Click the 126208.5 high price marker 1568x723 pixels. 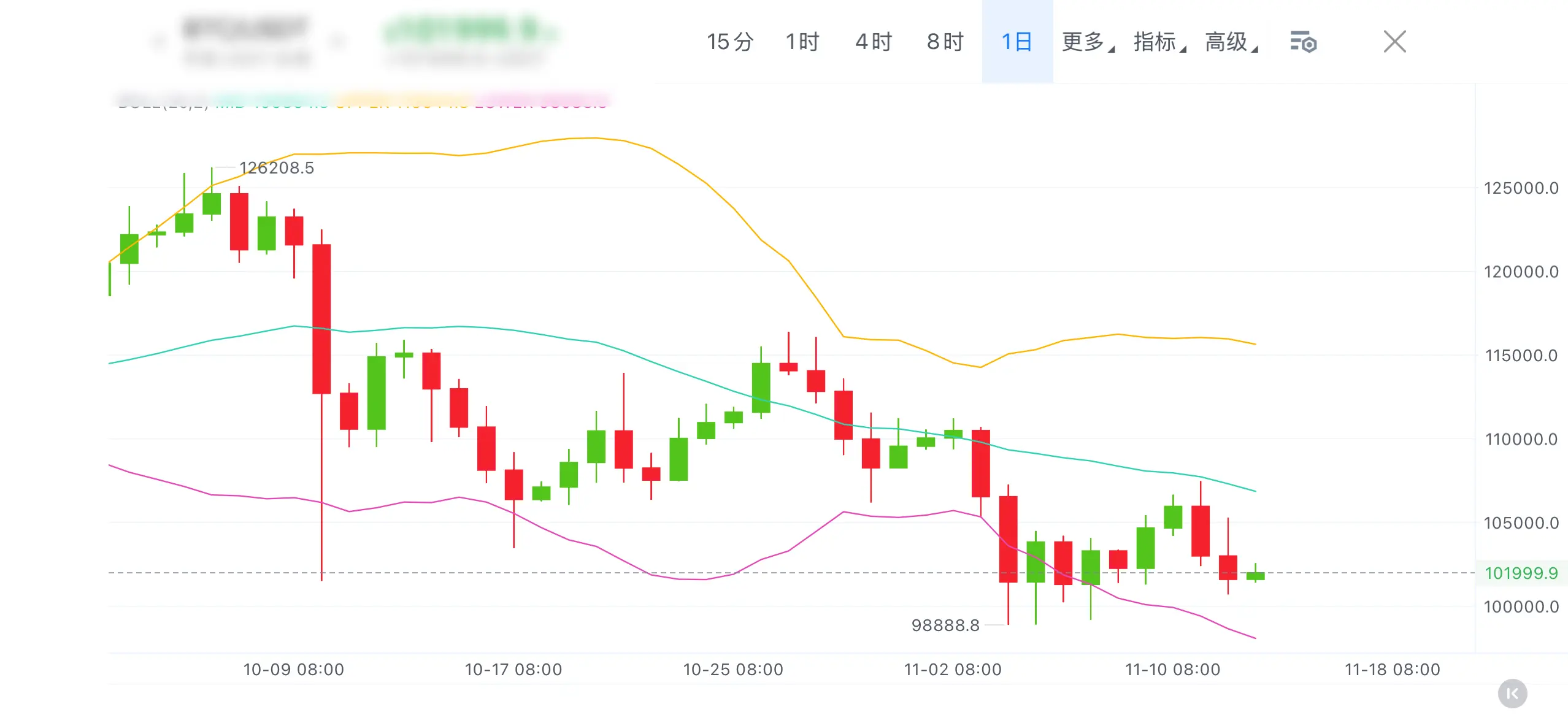(x=276, y=167)
